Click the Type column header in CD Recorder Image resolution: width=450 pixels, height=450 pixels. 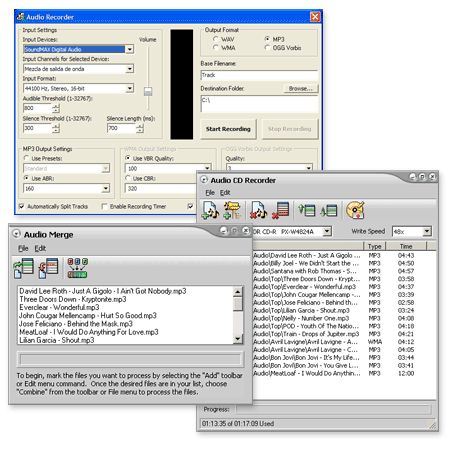375,246
